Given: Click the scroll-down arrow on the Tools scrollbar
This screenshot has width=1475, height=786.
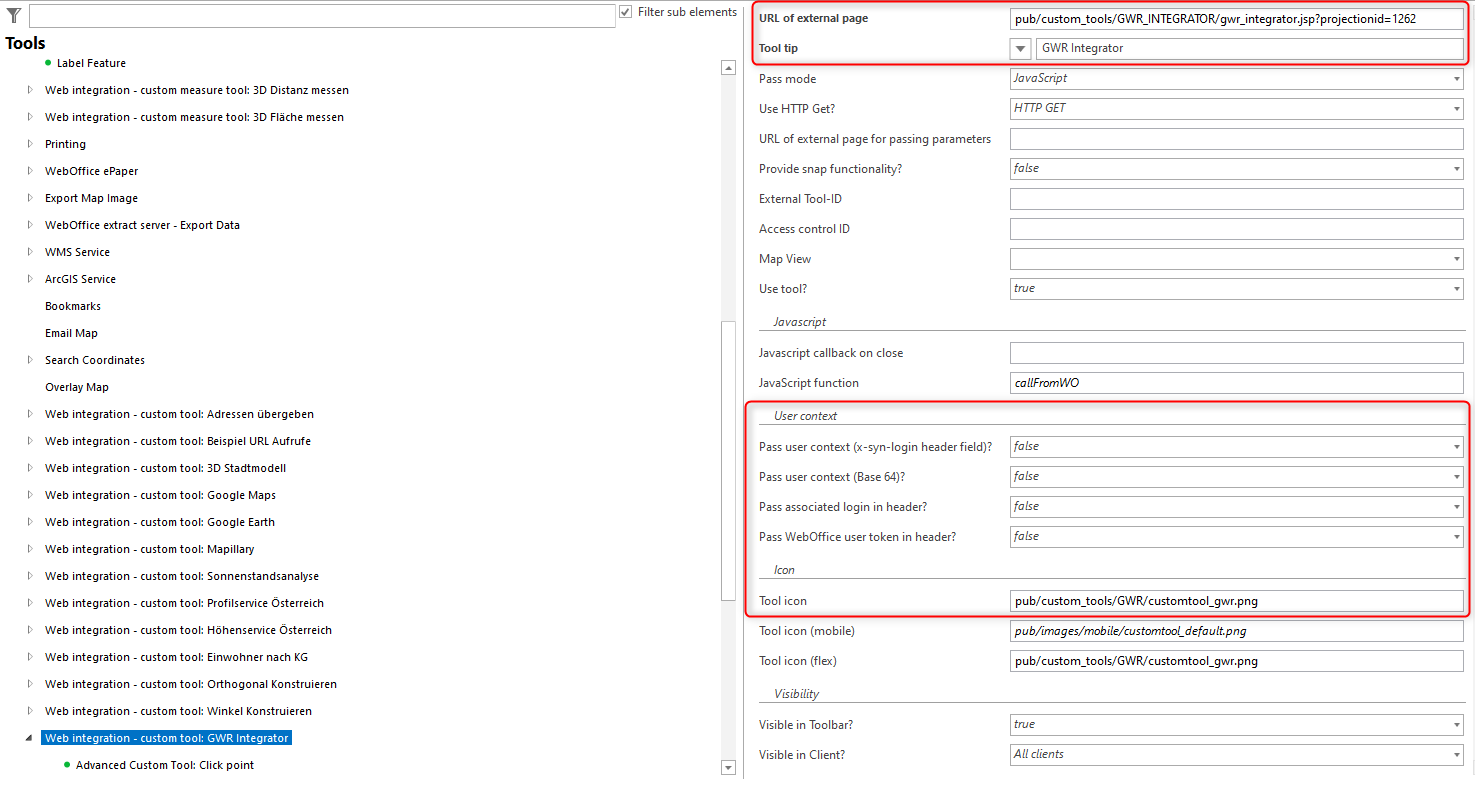Looking at the screenshot, I should (x=729, y=768).
